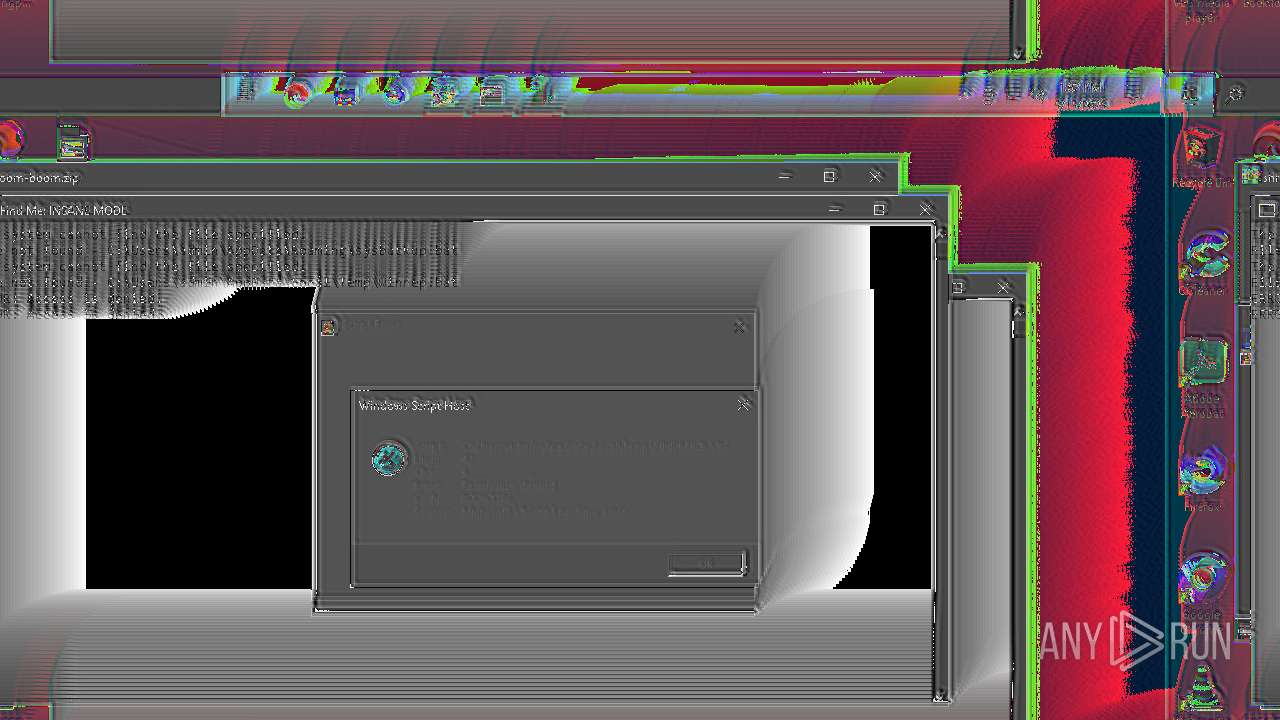Click the magnifier search icon on glitched taskbar
The image size is (1280, 720).
click(1235, 94)
